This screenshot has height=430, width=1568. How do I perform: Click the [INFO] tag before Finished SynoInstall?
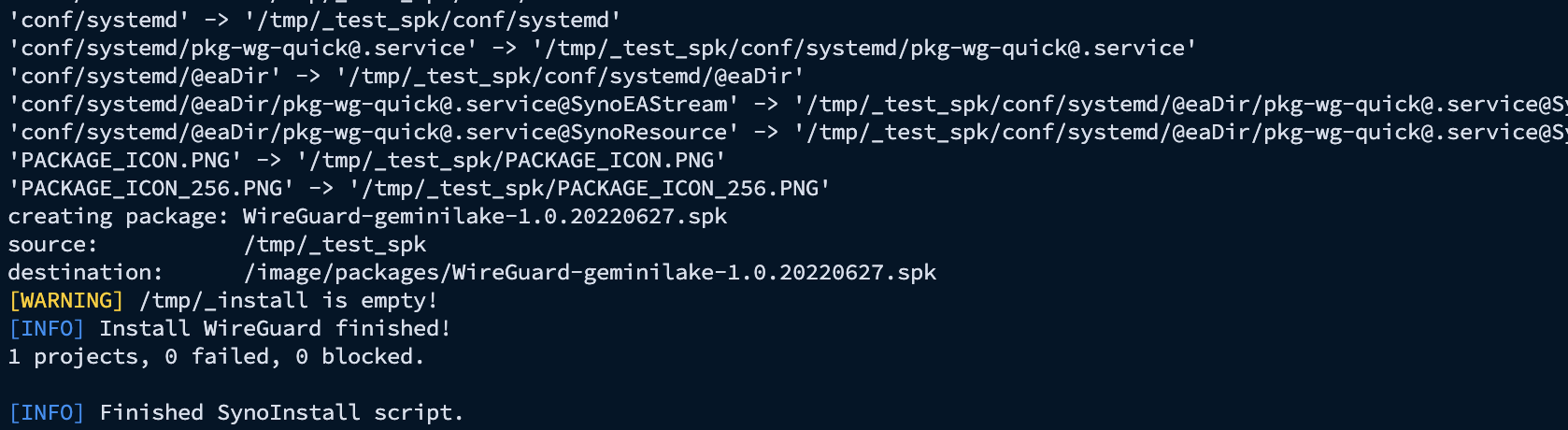46,413
